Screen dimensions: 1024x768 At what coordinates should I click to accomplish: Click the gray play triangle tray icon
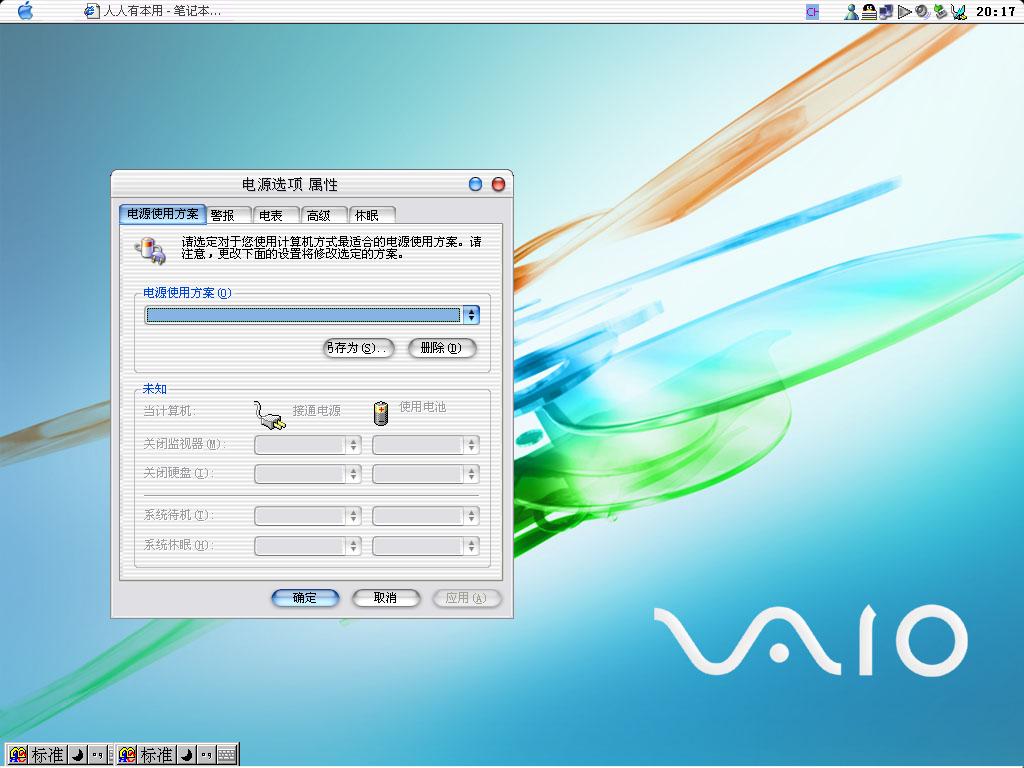tap(904, 12)
